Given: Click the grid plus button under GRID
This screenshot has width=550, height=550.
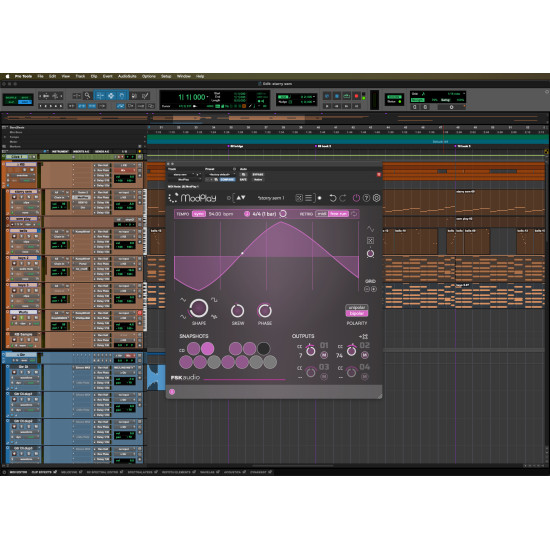Looking at the screenshot, I should point(374,289).
